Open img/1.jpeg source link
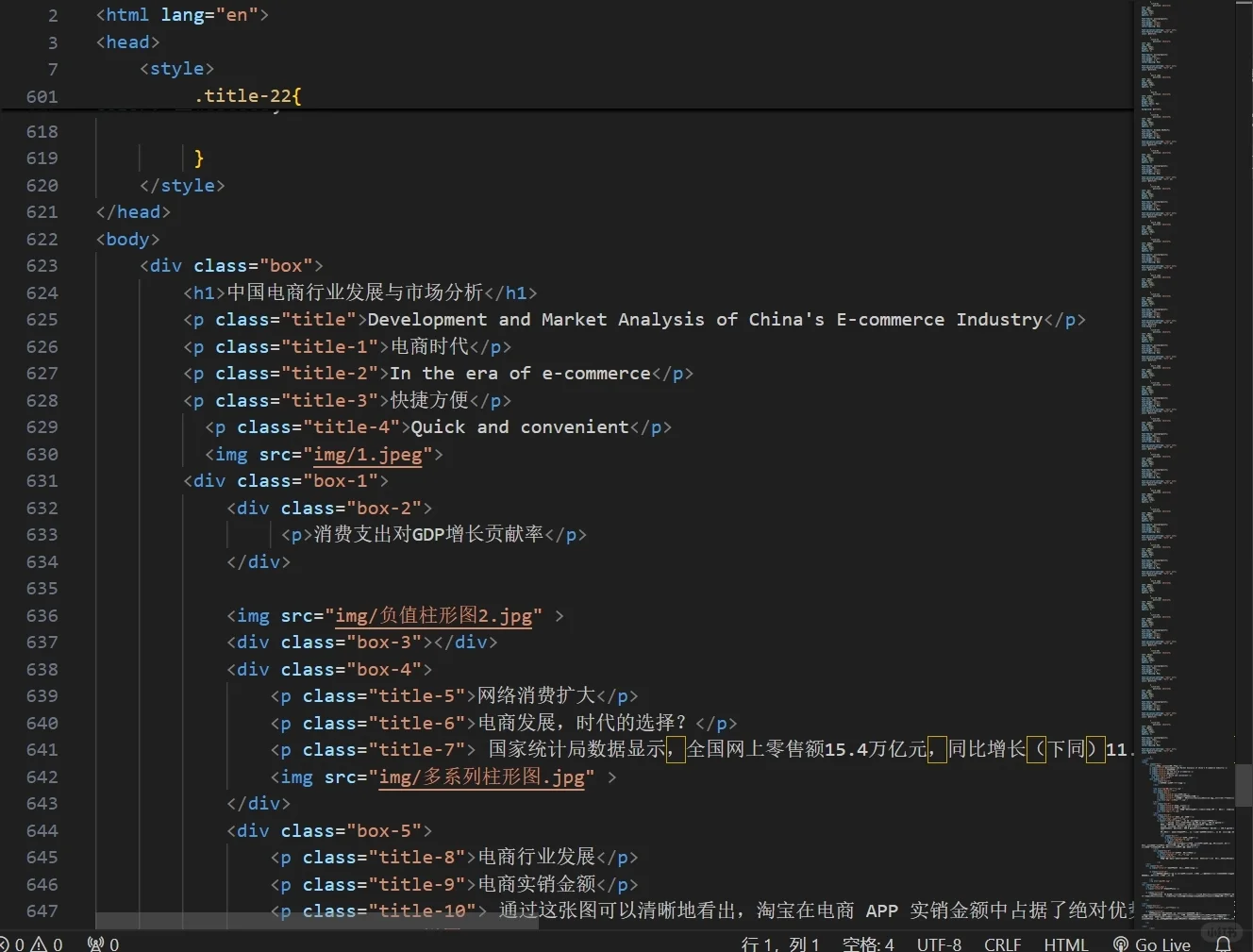The height and width of the screenshot is (952, 1253). [368, 455]
